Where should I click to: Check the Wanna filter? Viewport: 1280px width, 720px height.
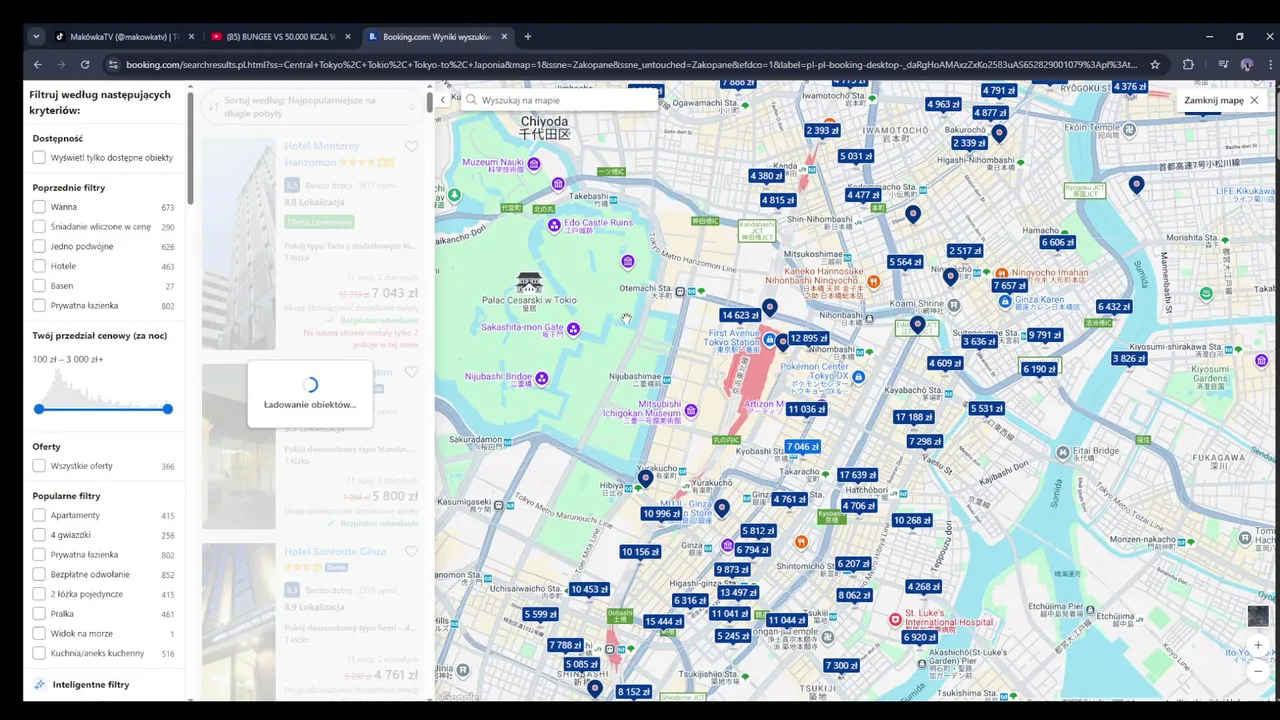pos(39,207)
